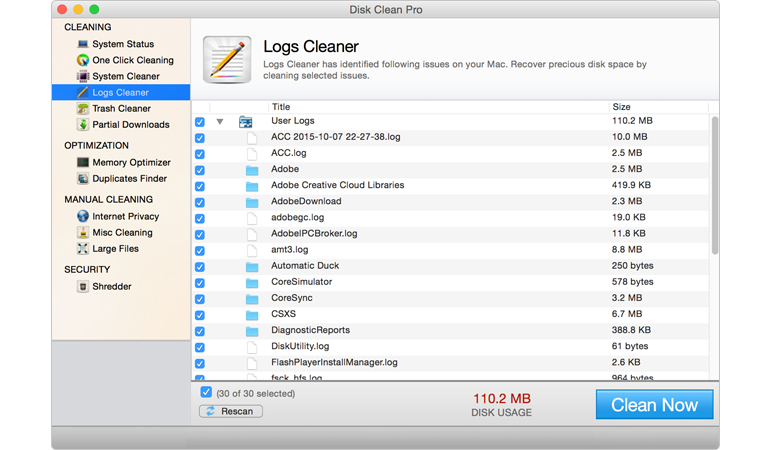Image resolution: width=770 pixels, height=450 pixels.
Task: Open the Shredder security tool
Action: click(111, 287)
